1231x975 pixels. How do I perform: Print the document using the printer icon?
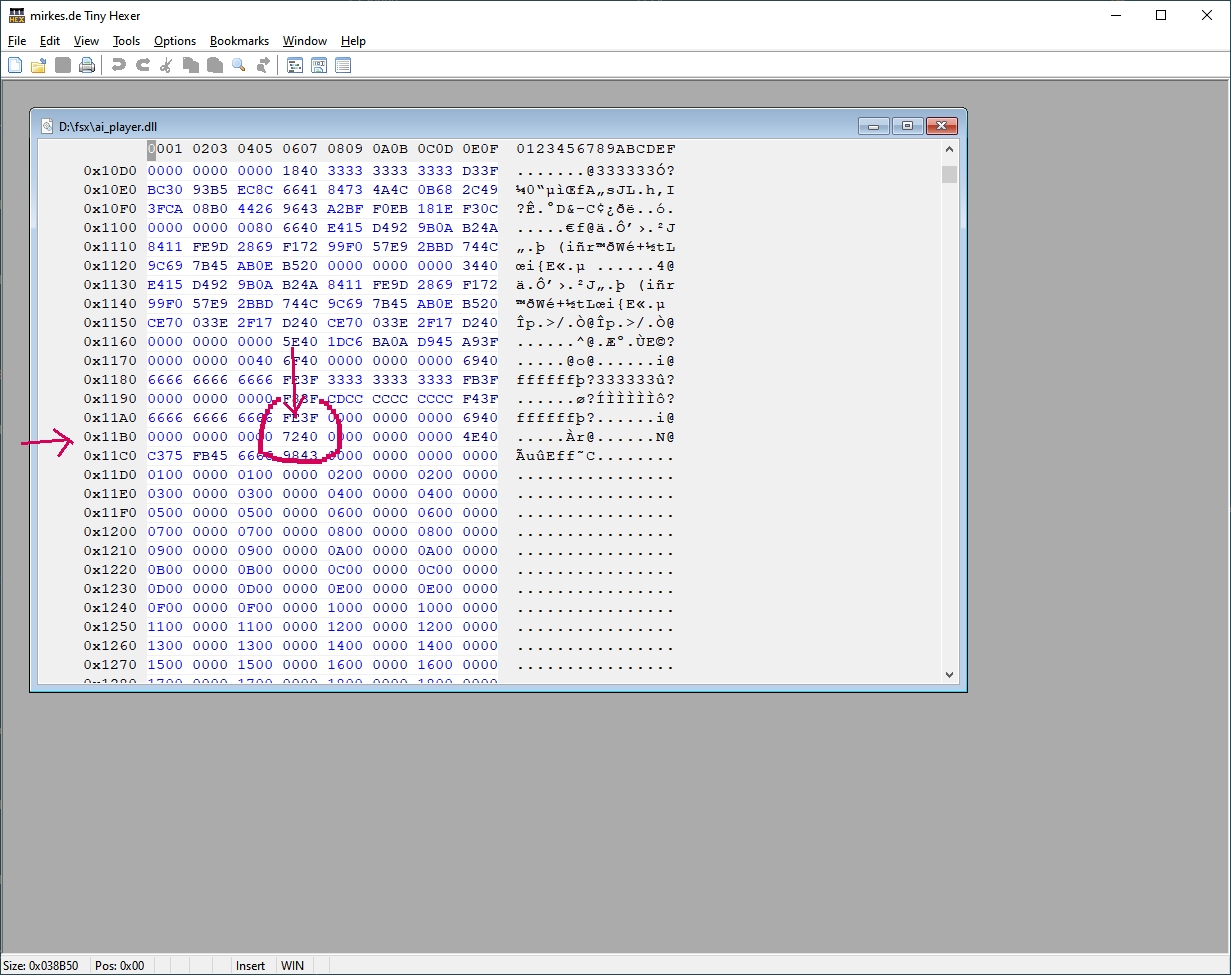[87, 66]
